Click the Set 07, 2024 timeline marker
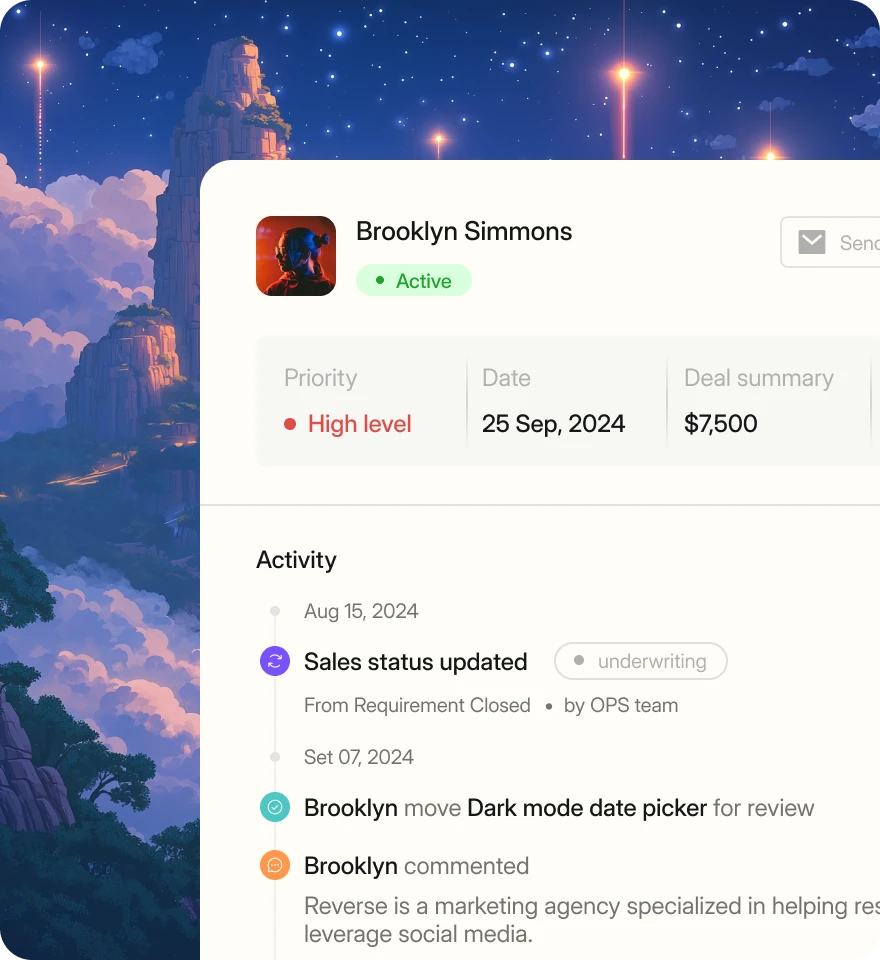The width and height of the screenshot is (880, 960). (x=275, y=757)
